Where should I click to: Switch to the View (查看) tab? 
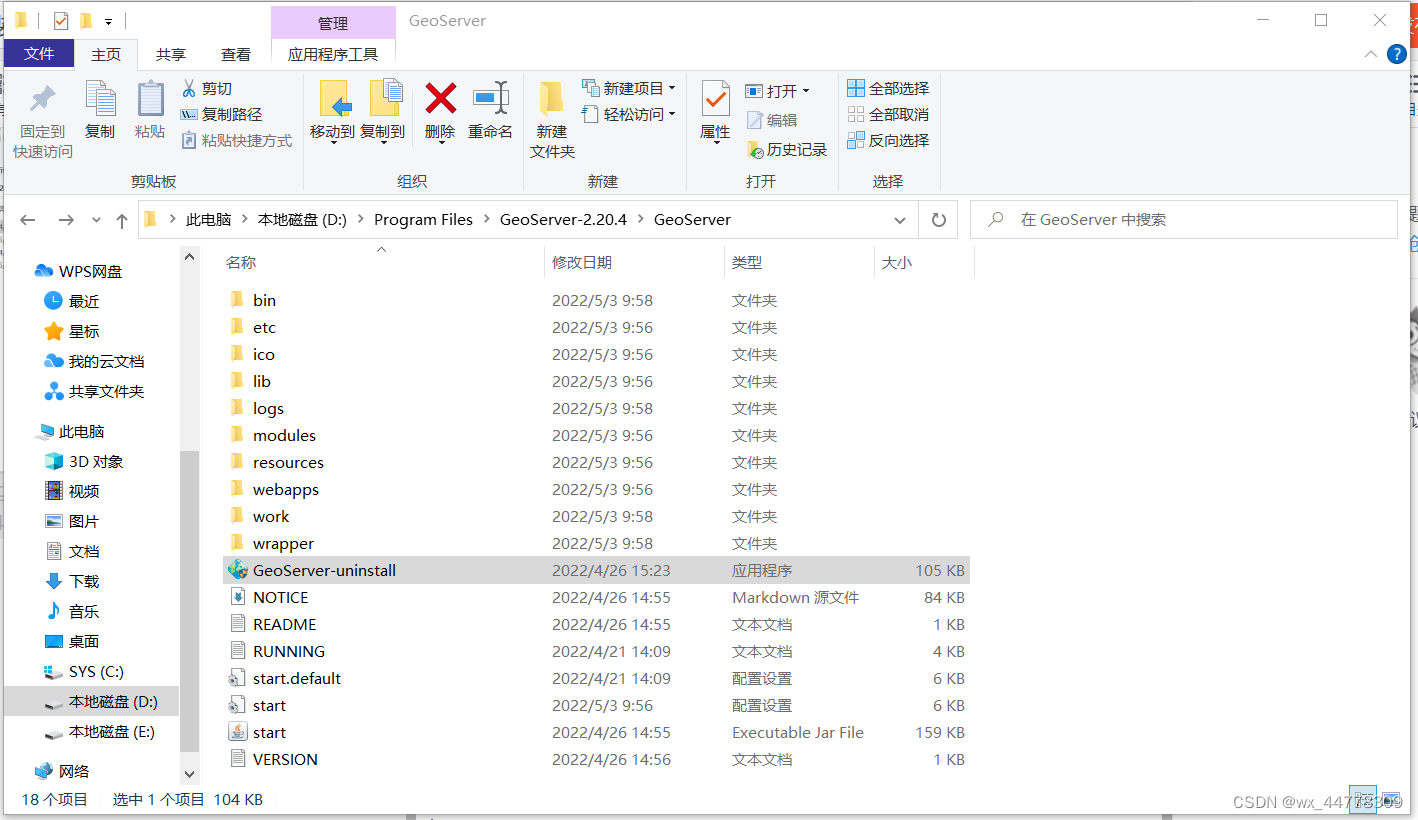click(236, 55)
